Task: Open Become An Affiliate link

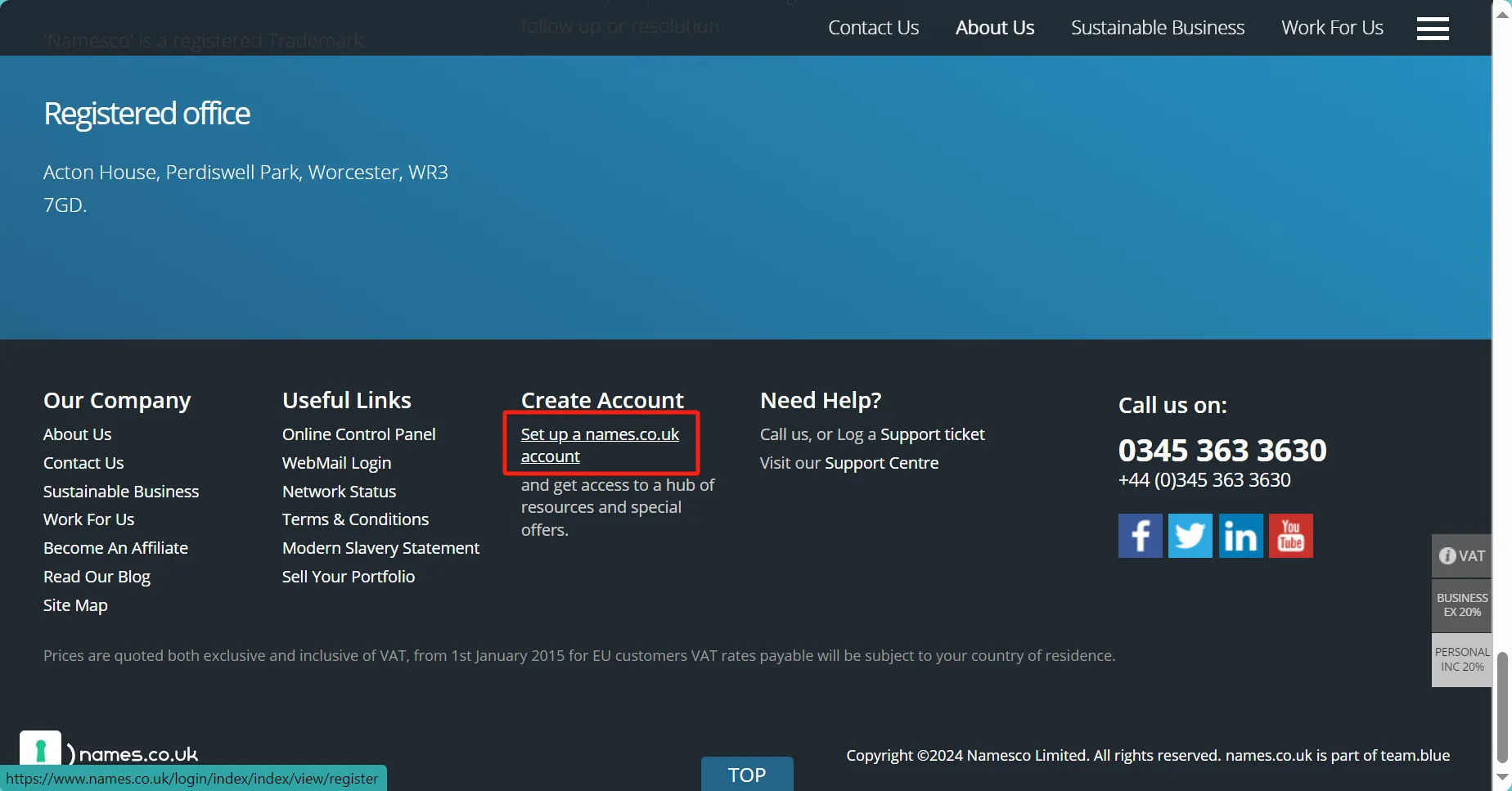Action: 115,548
